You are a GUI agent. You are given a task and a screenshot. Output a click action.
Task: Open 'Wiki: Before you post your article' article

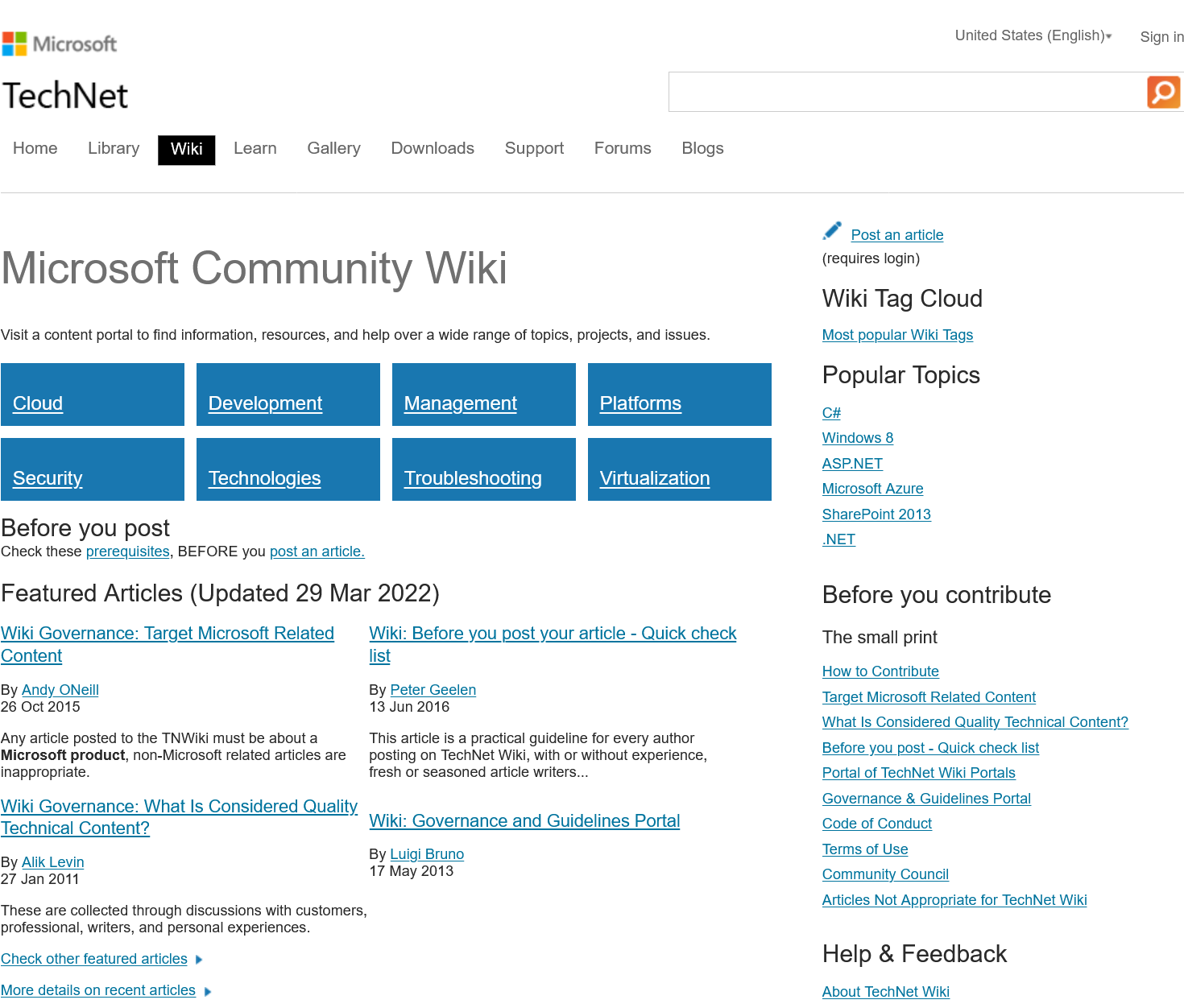(553, 644)
